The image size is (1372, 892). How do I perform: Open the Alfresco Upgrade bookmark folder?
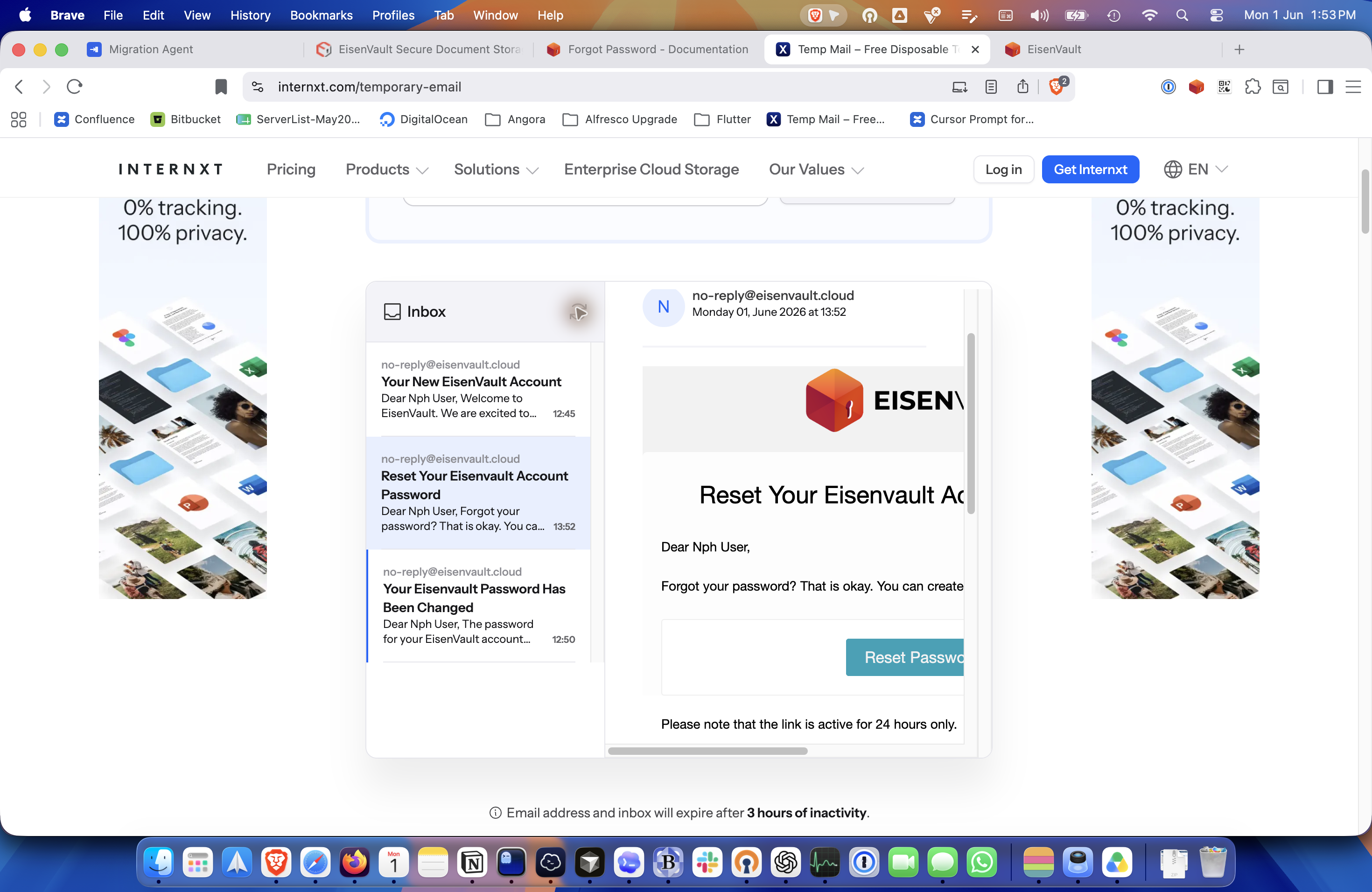(620, 119)
